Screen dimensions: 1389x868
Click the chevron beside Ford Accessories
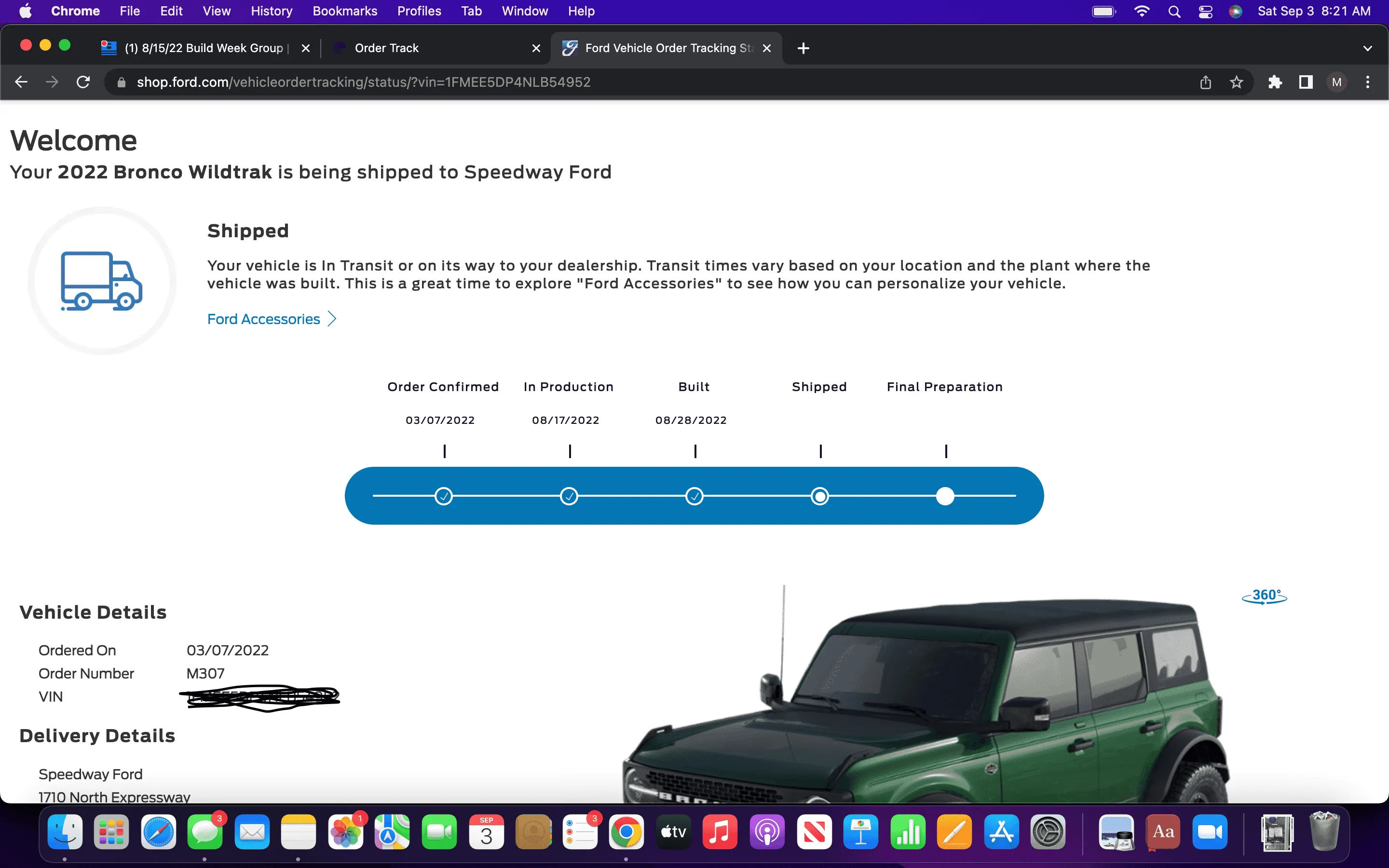(332, 319)
